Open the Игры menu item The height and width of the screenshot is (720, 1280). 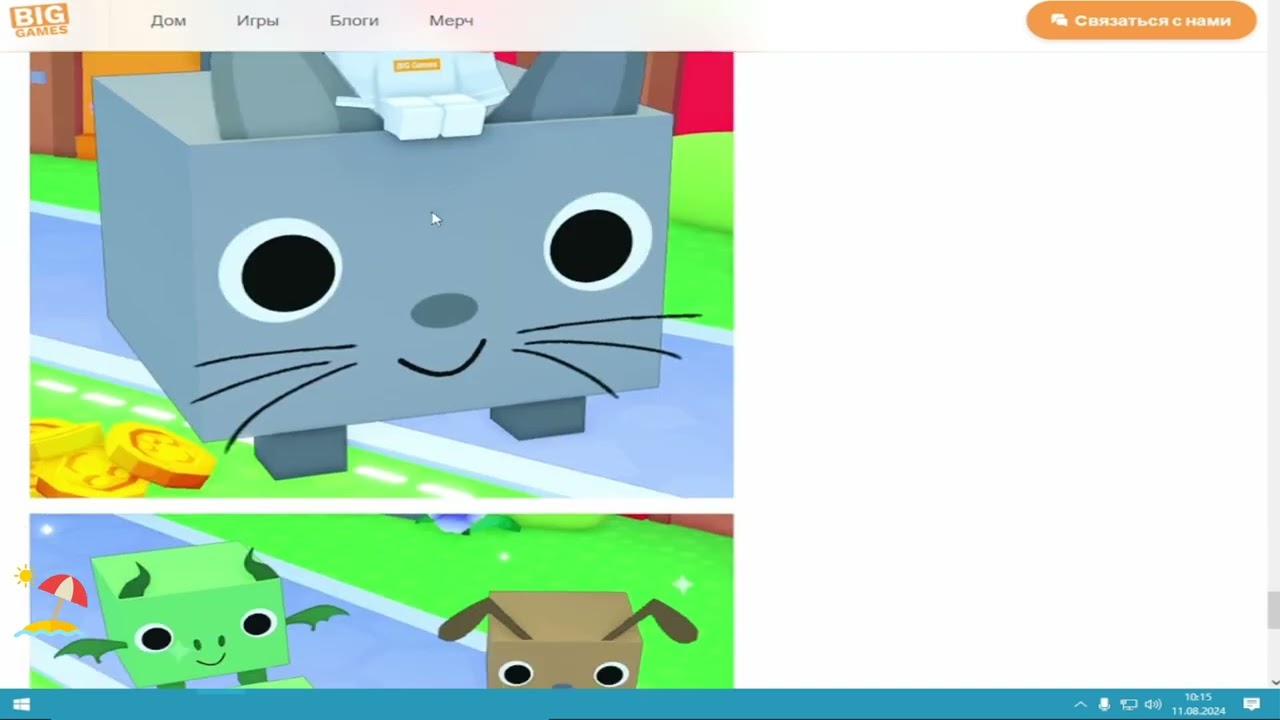pyautogui.click(x=258, y=21)
